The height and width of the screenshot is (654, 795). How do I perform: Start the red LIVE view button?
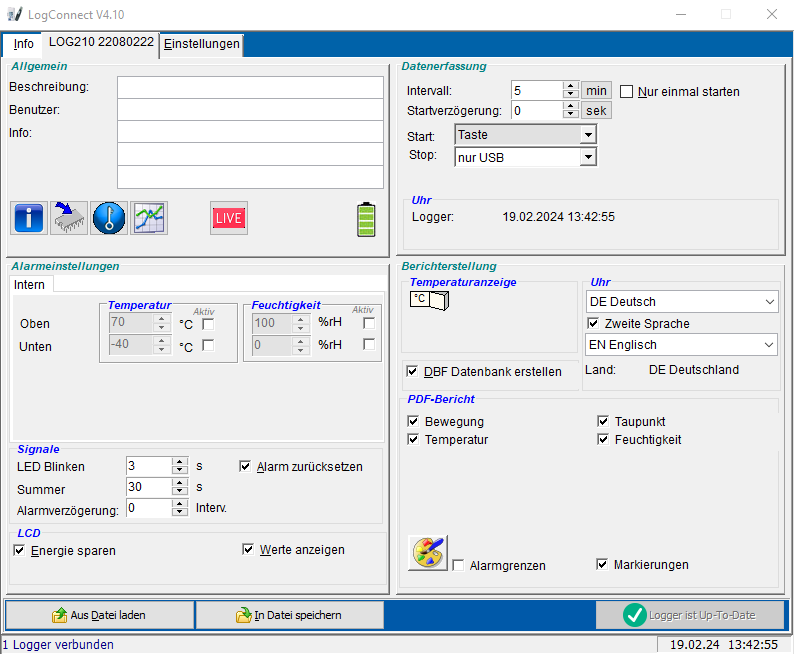coord(229,217)
